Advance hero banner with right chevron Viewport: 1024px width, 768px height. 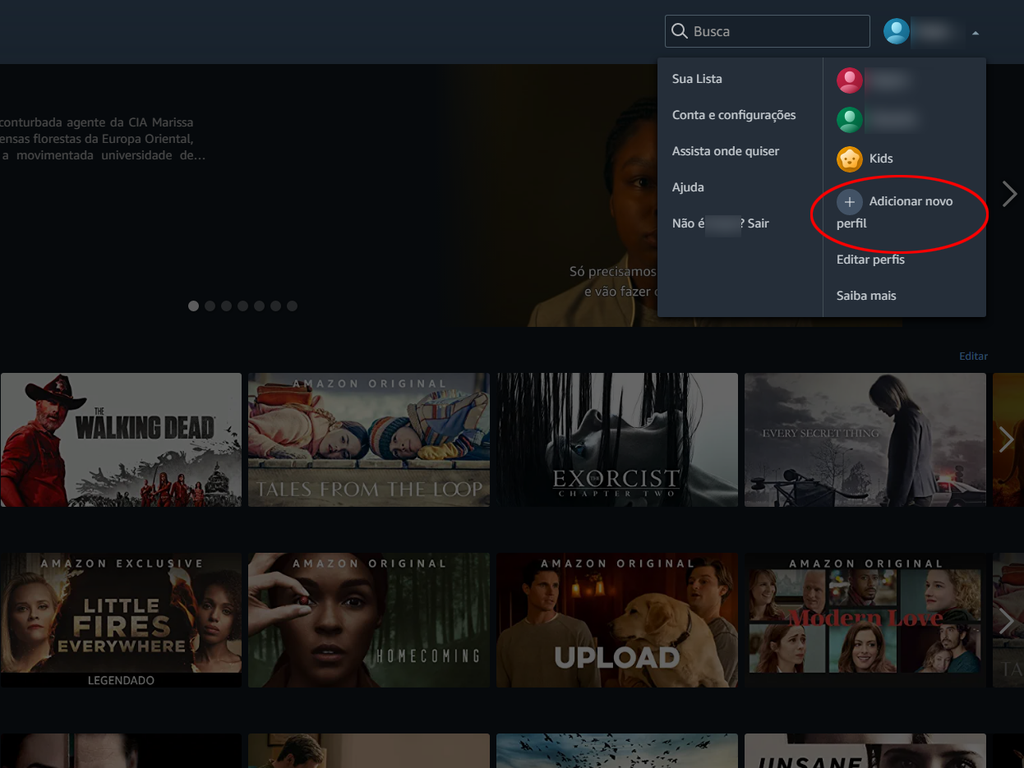1009,193
